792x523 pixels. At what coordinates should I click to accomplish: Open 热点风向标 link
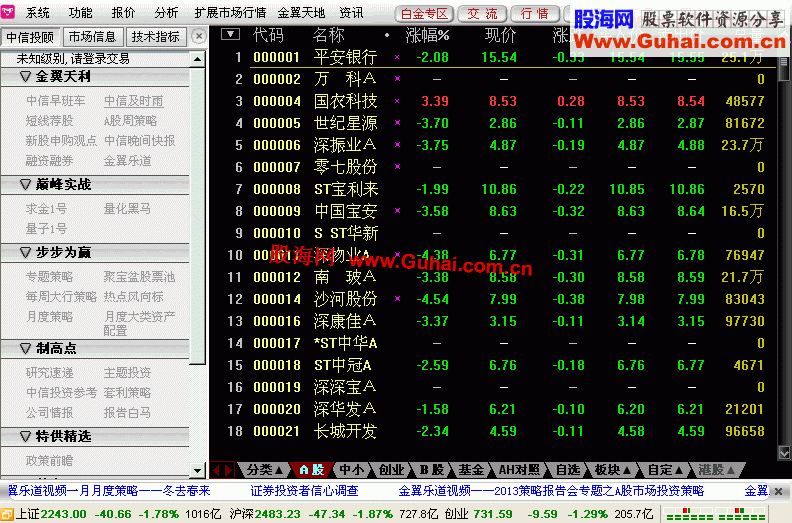pyautogui.click(x=133, y=297)
